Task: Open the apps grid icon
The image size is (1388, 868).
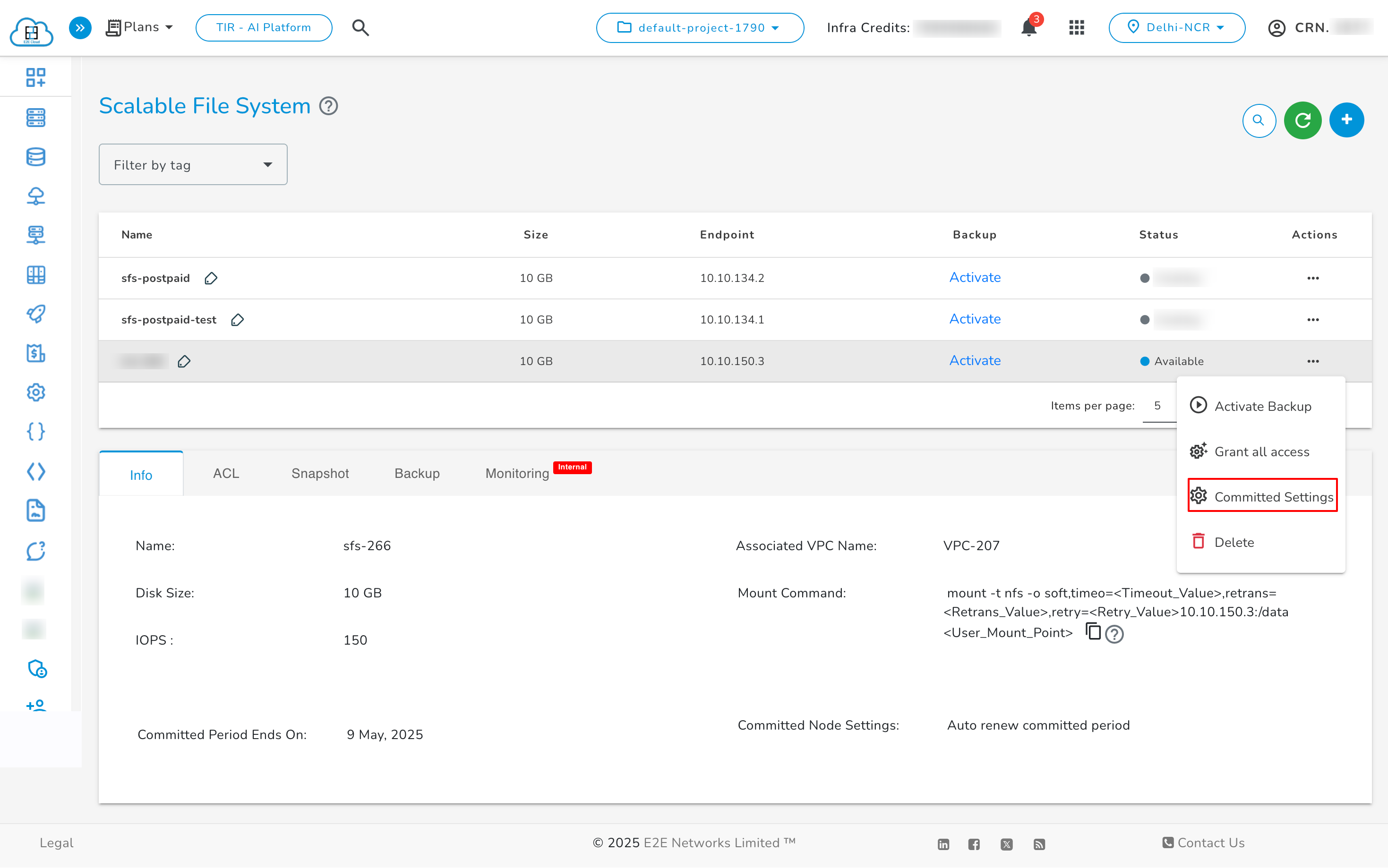Action: point(1076,27)
